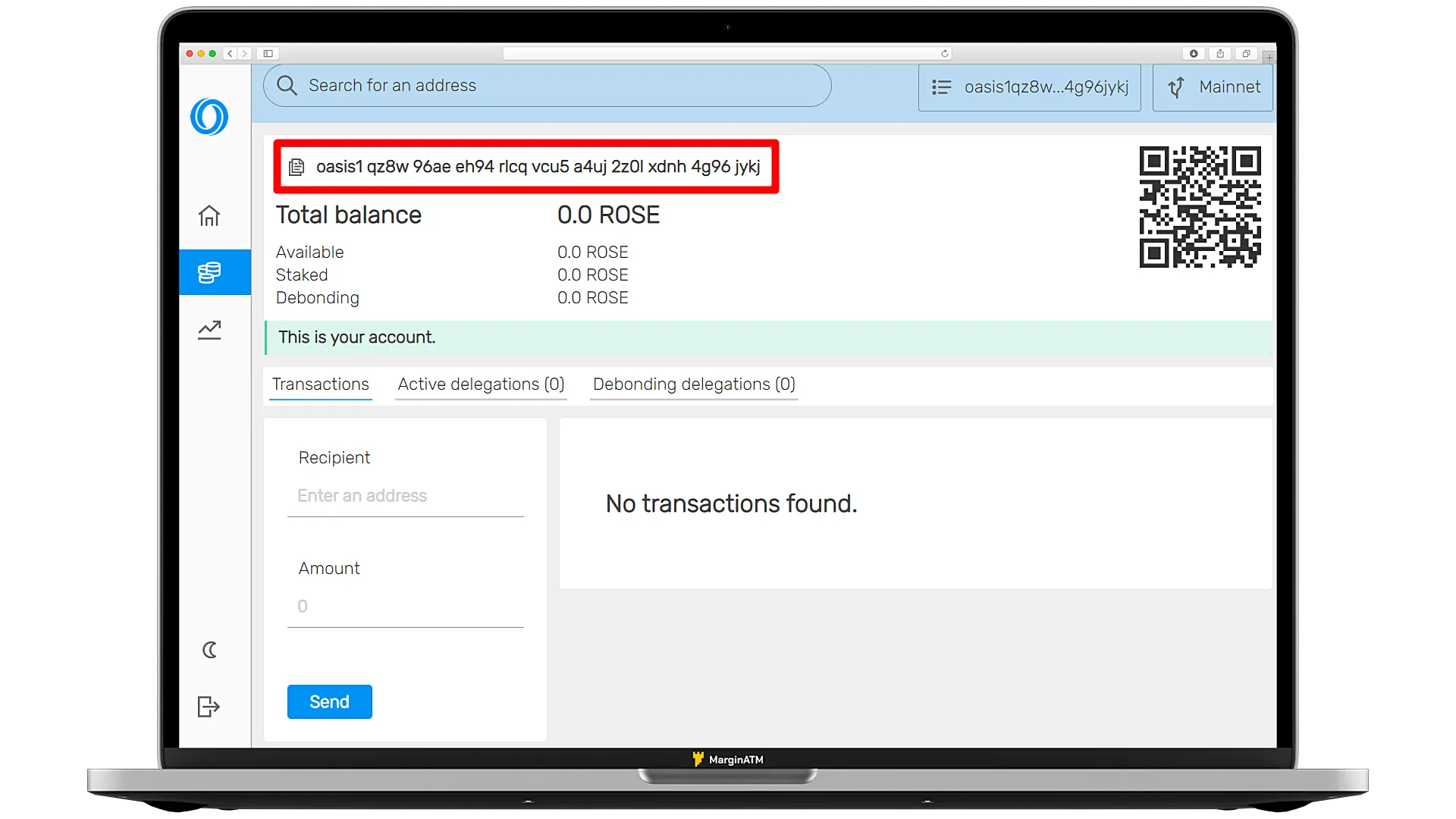The image size is (1456, 819).
Task: Switch to the Transactions tab
Action: [321, 384]
